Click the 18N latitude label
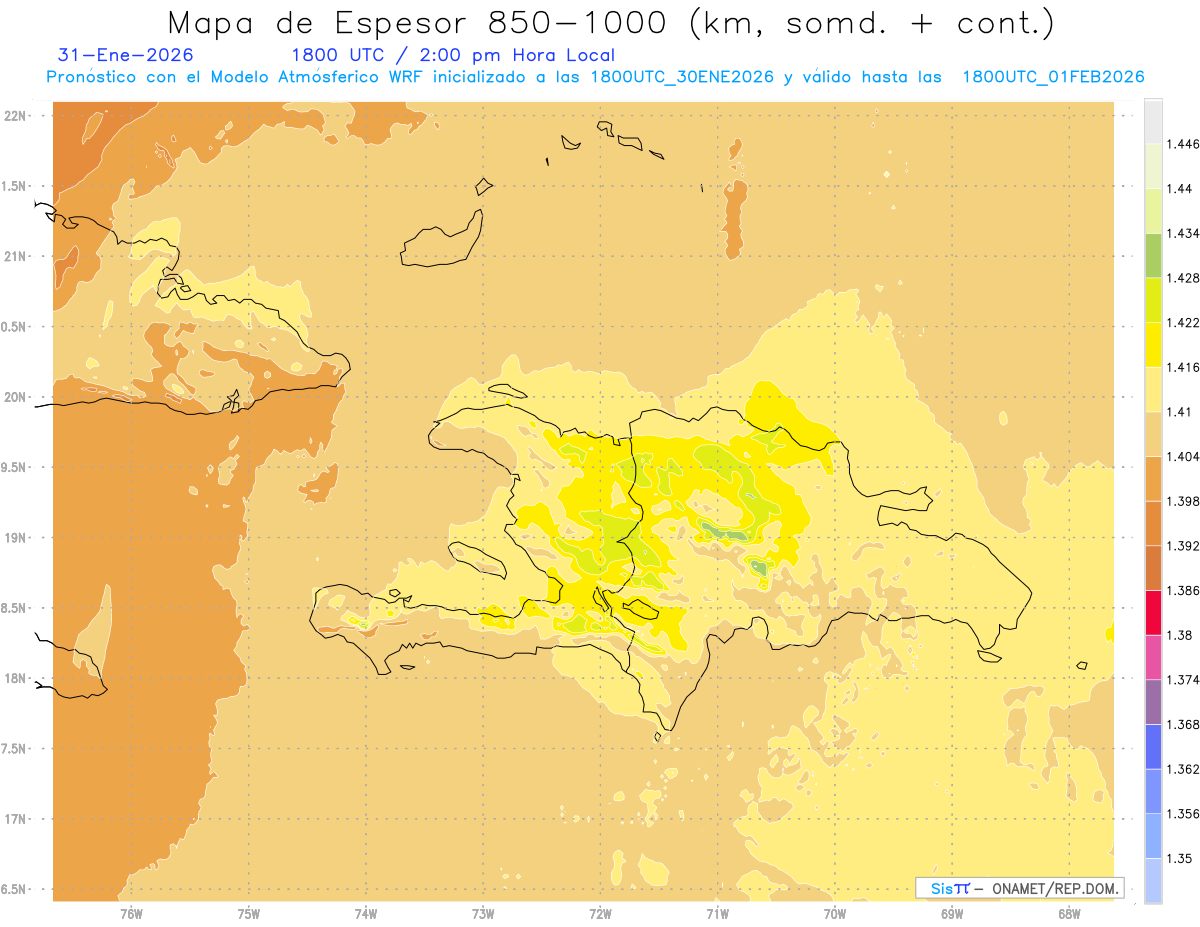The image size is (1200, 927). click(x=17, y=678)
